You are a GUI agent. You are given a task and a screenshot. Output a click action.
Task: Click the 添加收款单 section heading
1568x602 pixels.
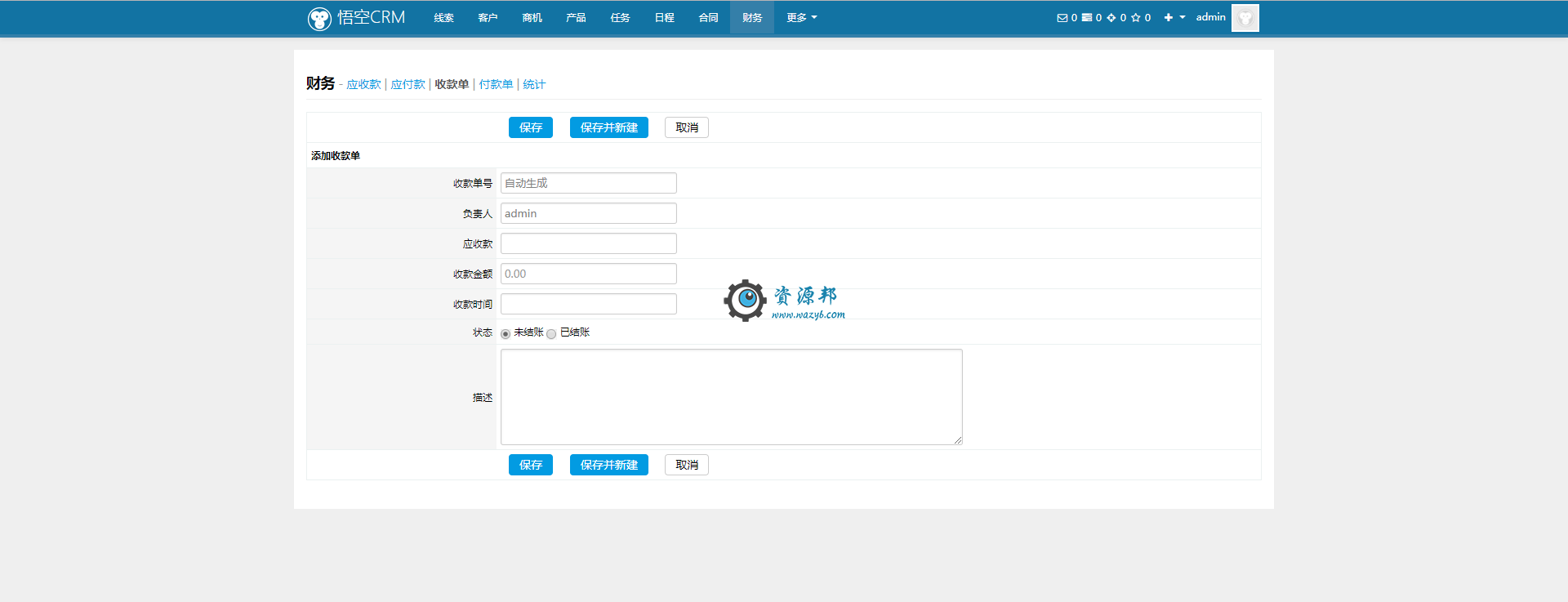[336, 155]
